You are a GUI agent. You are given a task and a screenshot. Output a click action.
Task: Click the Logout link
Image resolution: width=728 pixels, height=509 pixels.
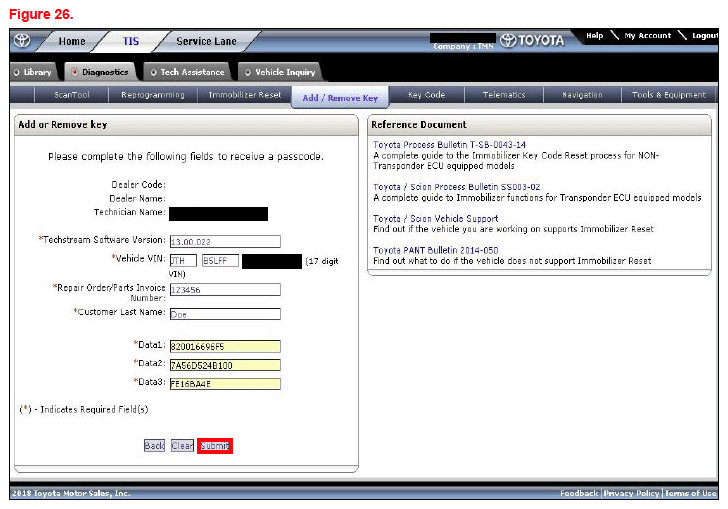(x=705, y=35)
